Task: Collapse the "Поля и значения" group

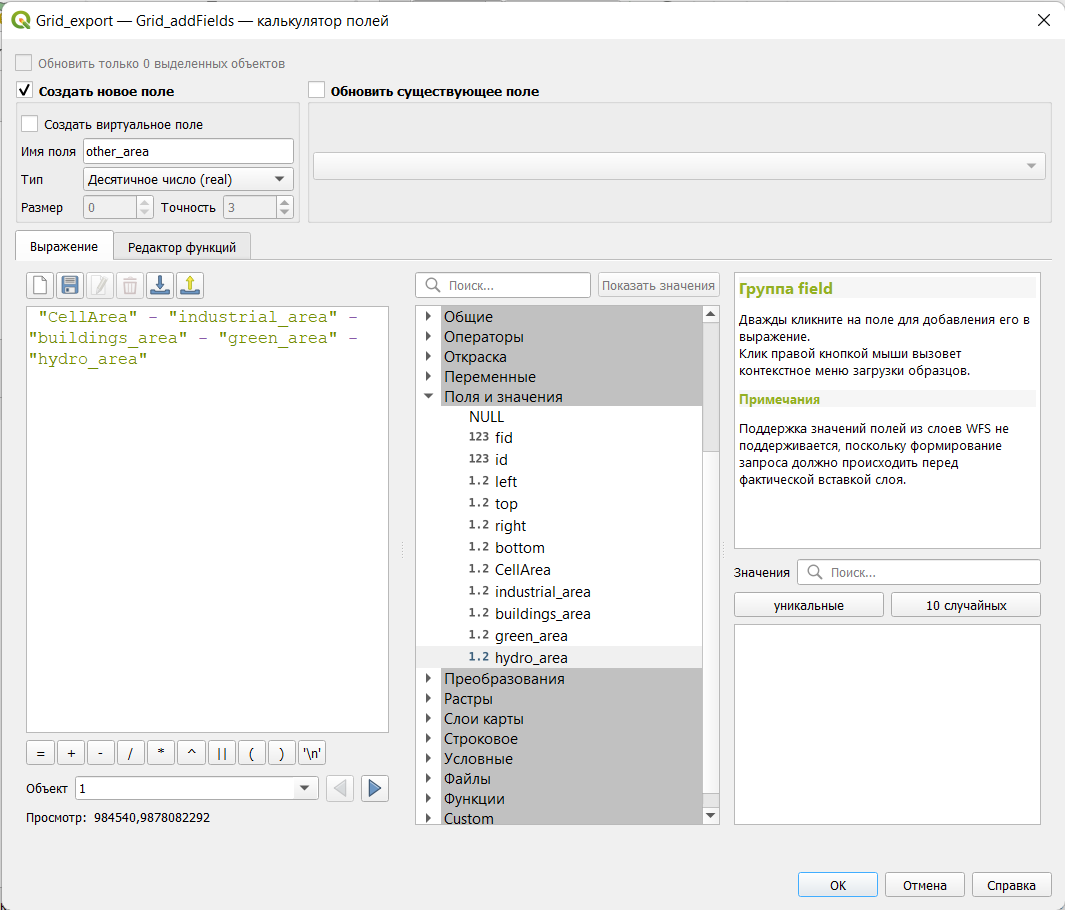Action: point(428,397)
